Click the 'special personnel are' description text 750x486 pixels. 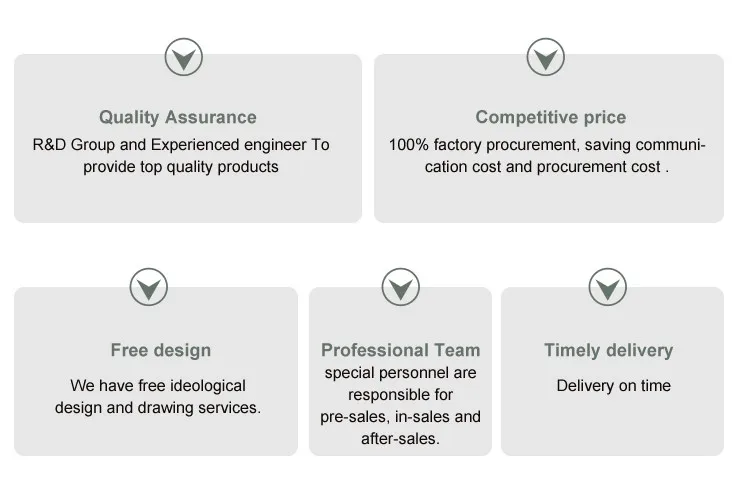coord(400,373)
